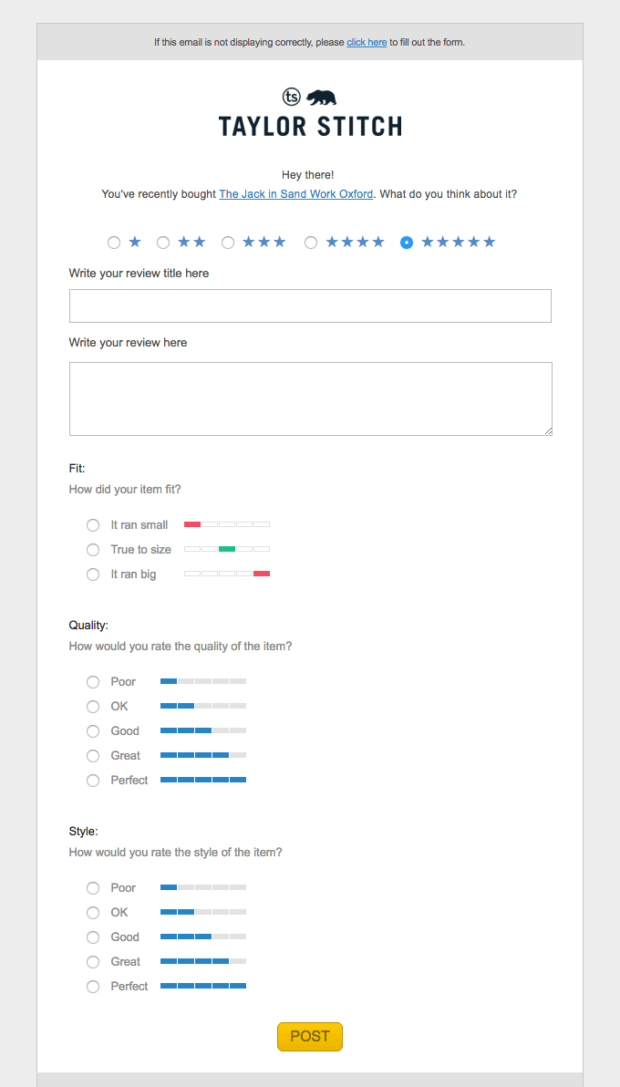The height and width of the screenshot is (1087, 620).
Task: Rate style as OK
Action: pos(93,912)
